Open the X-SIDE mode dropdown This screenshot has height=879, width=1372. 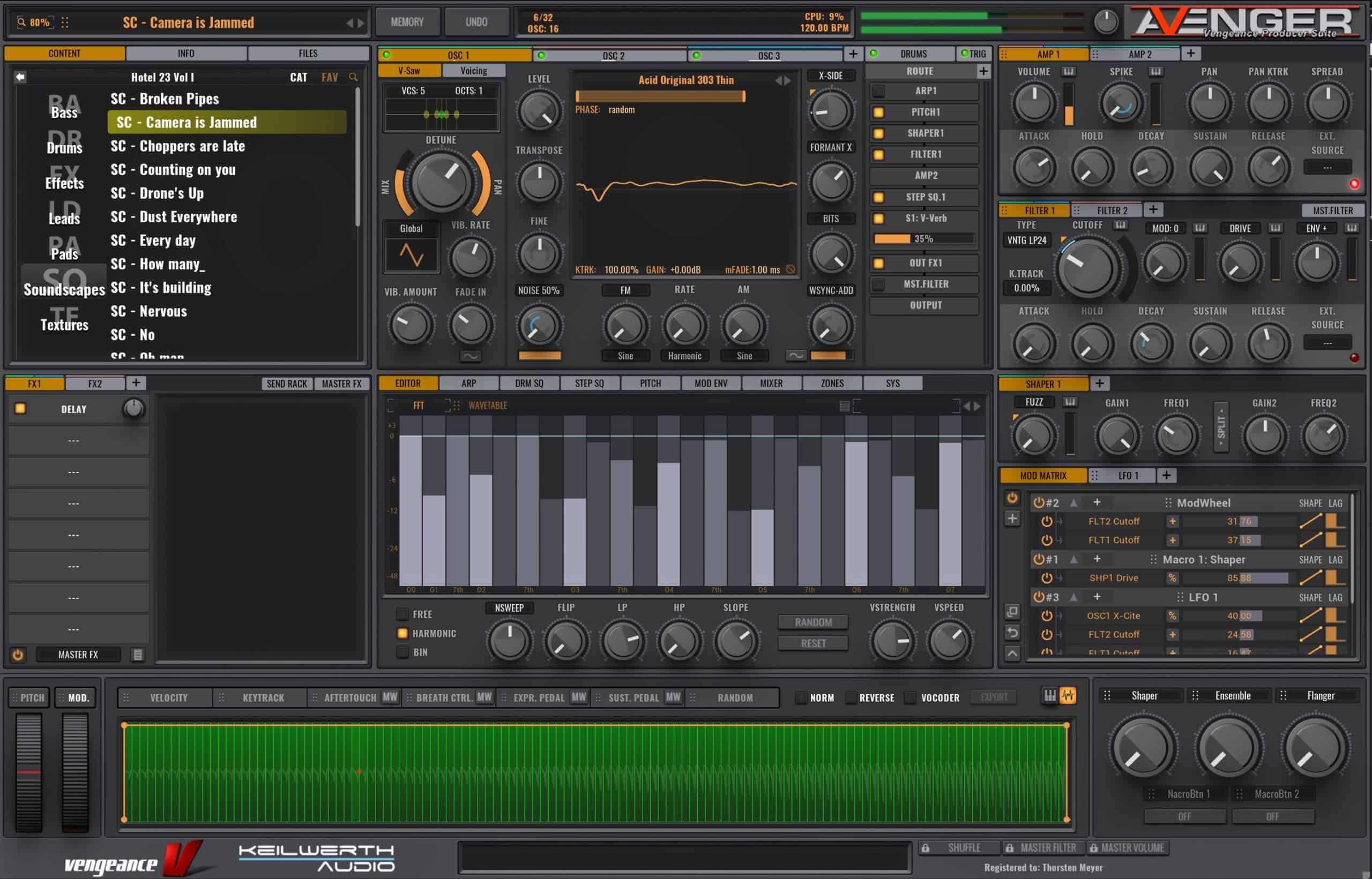[831, 76]
